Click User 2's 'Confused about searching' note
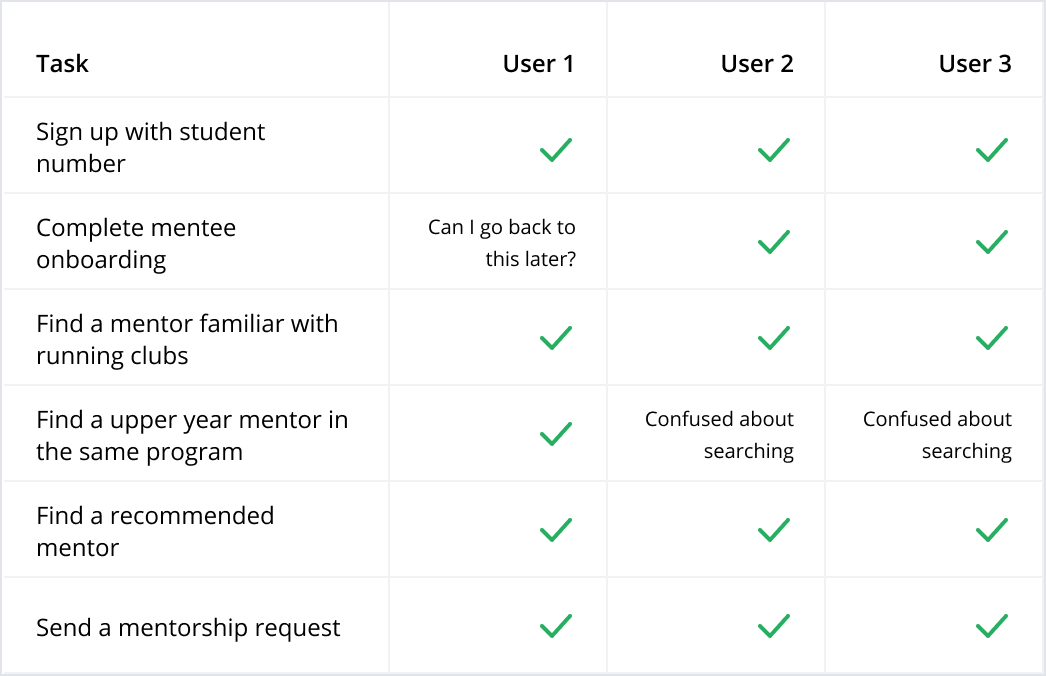 (719, 434)
